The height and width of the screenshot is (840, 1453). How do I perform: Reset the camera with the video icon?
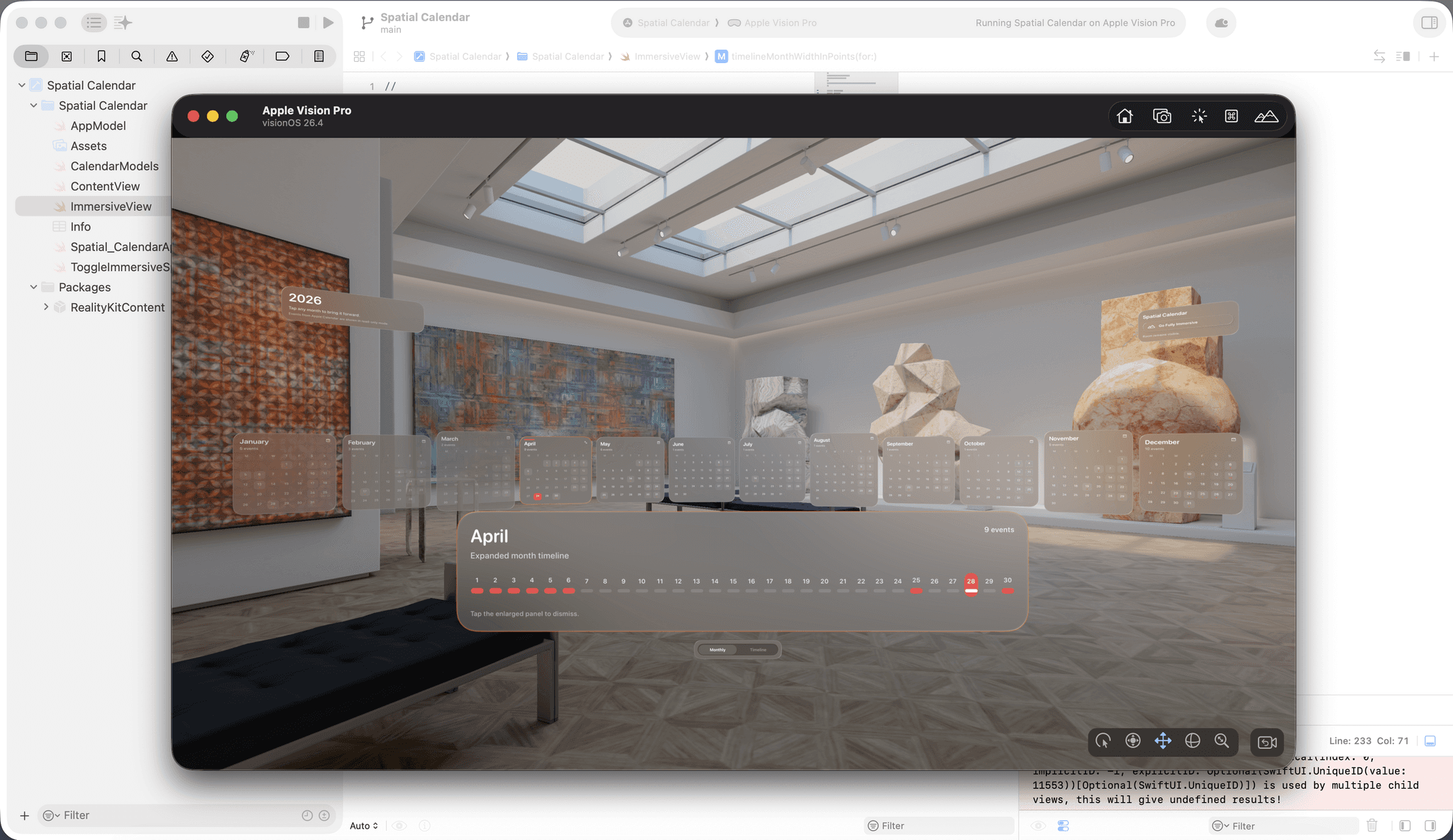pyautogui.click(x=1267, y=742)
